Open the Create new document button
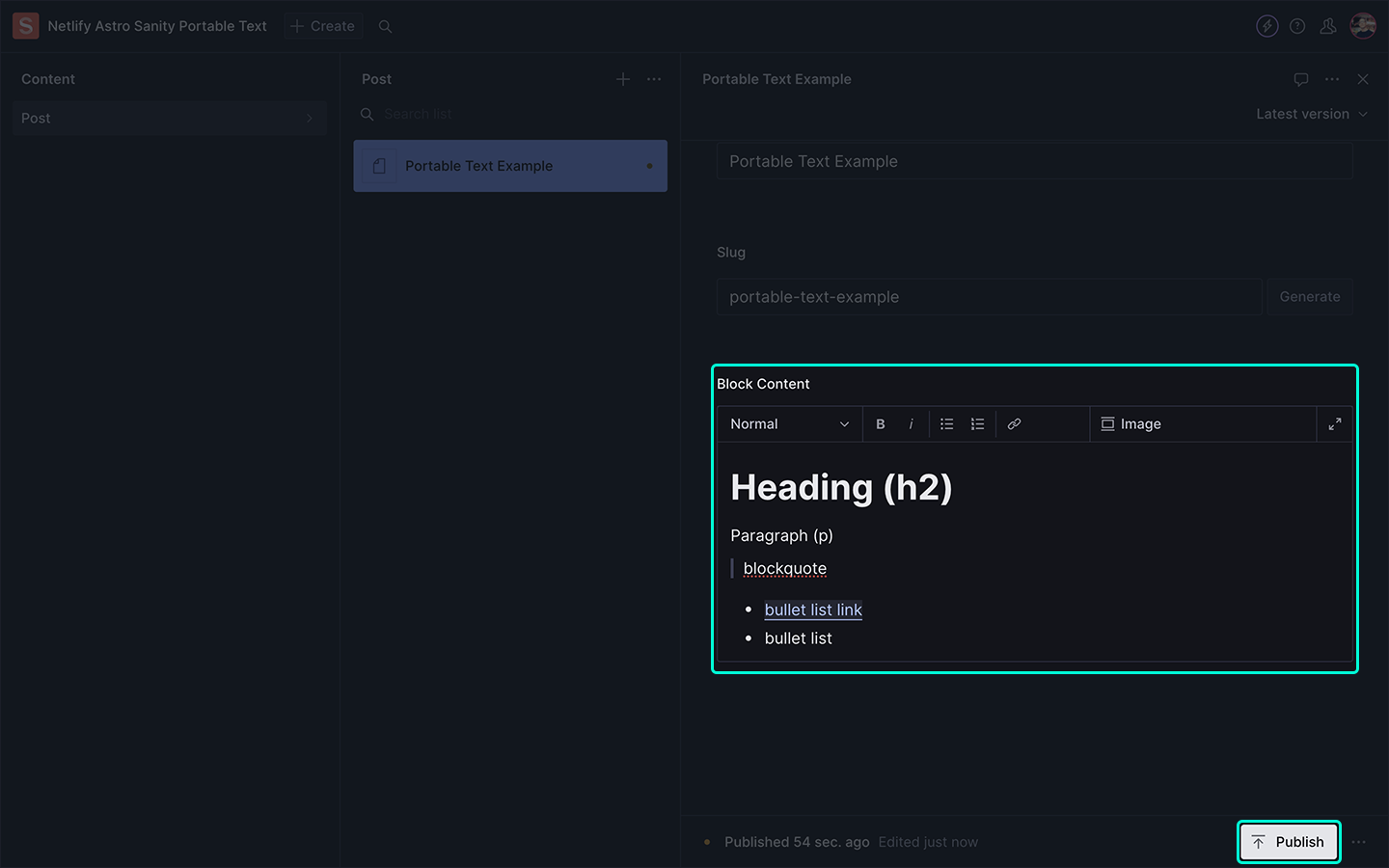Viewport: 1389px width, 868px height. click(323, 26)
